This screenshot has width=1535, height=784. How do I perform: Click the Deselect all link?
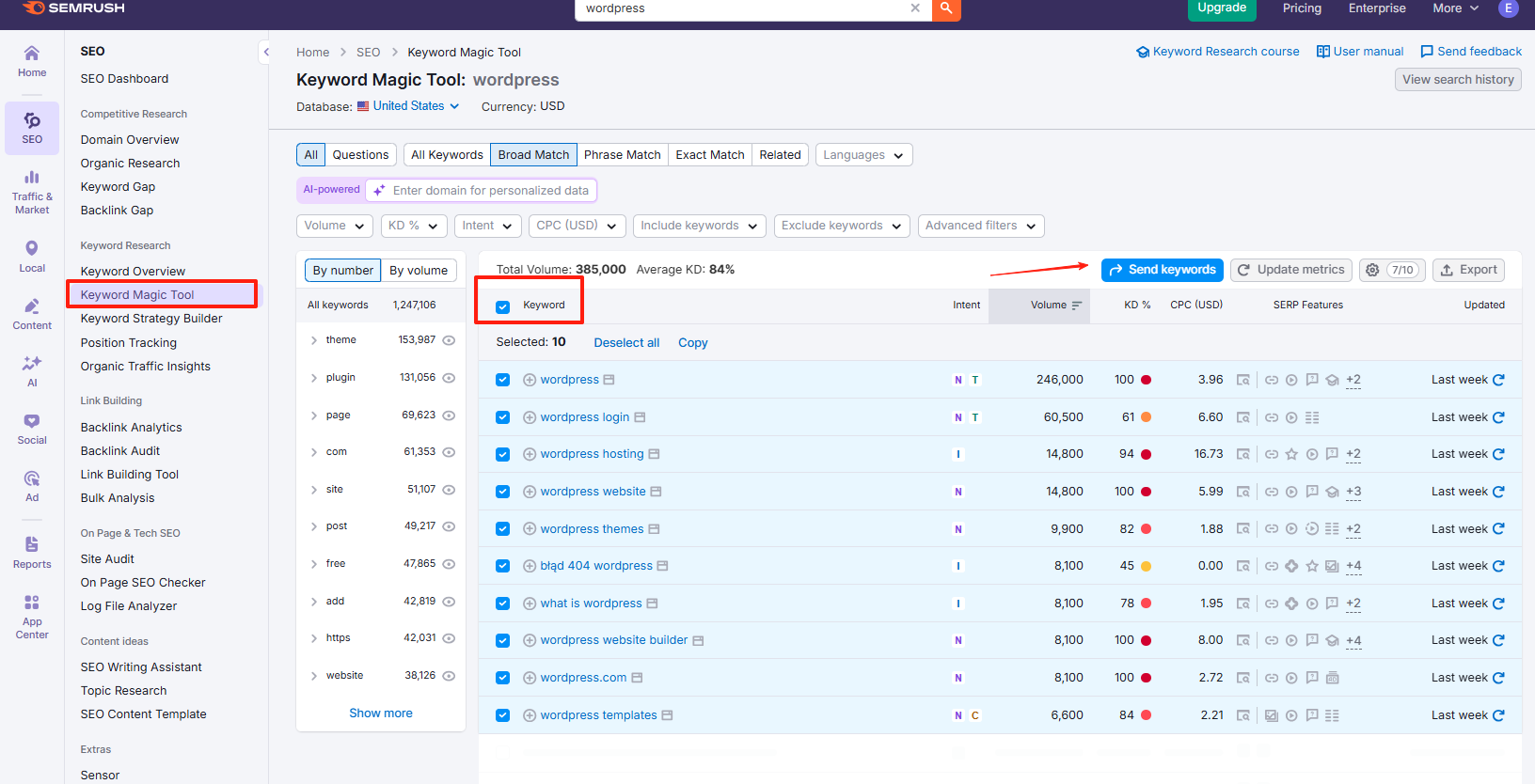point(626,343)
